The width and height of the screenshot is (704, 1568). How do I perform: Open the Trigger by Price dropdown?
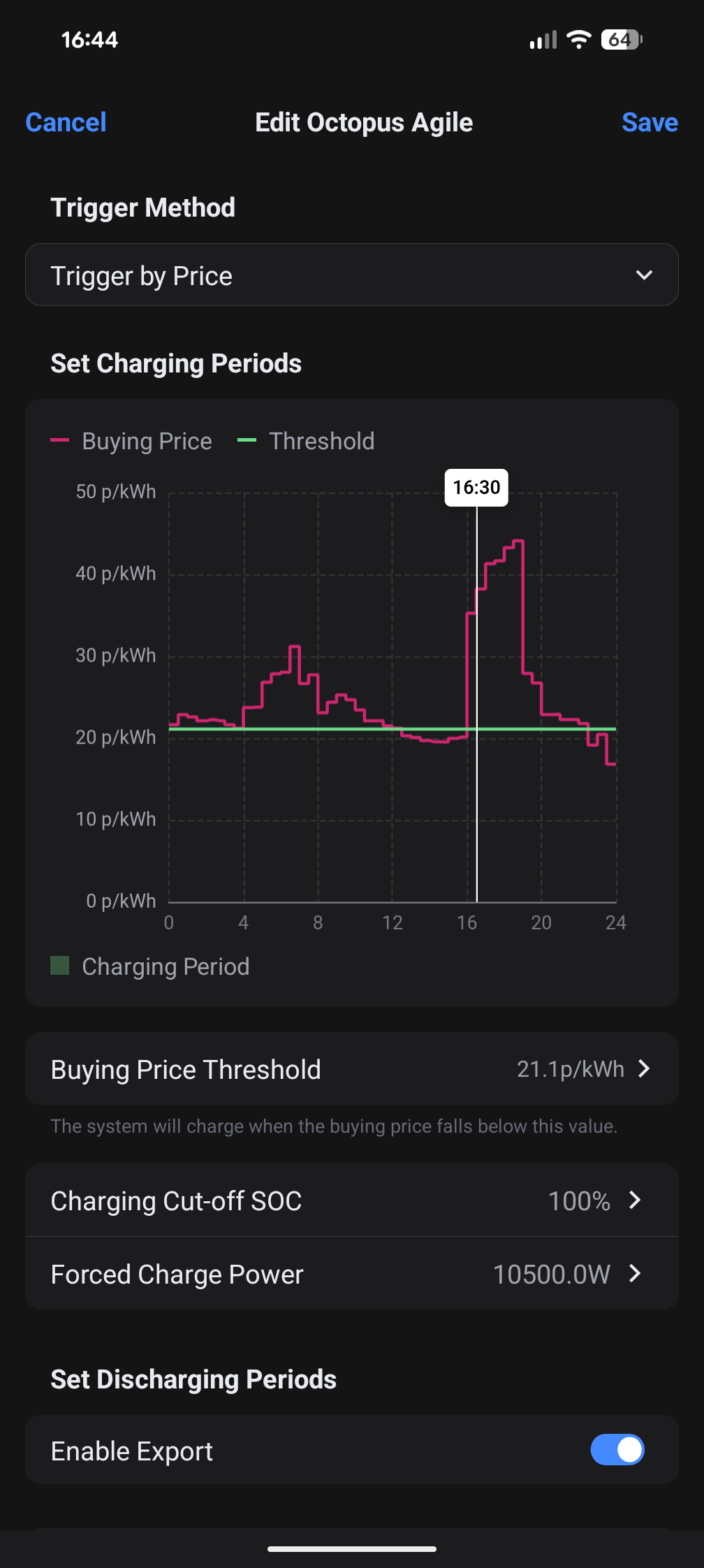[351, 275]
